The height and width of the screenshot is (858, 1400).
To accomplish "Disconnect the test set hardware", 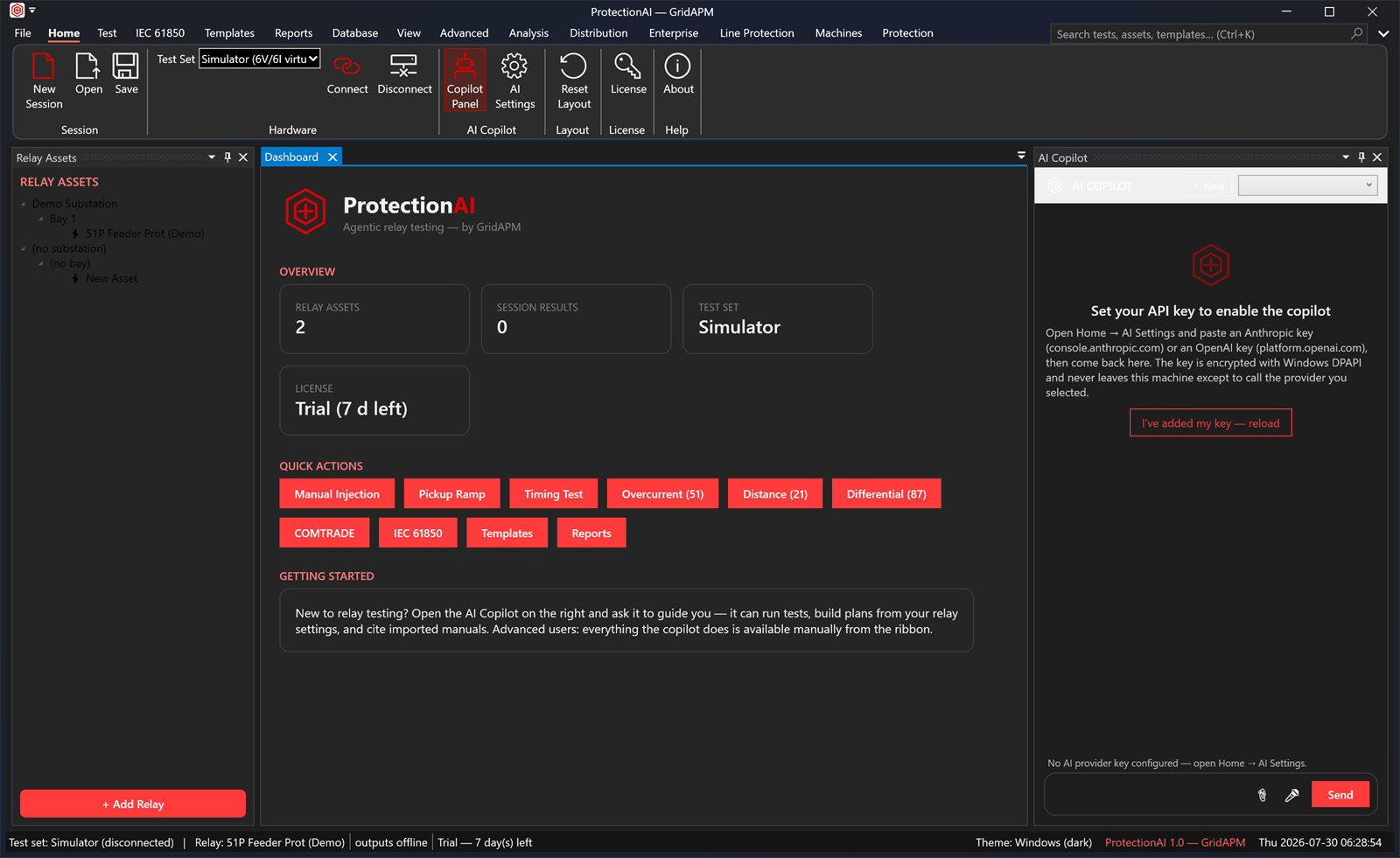I will pos(404,74).
